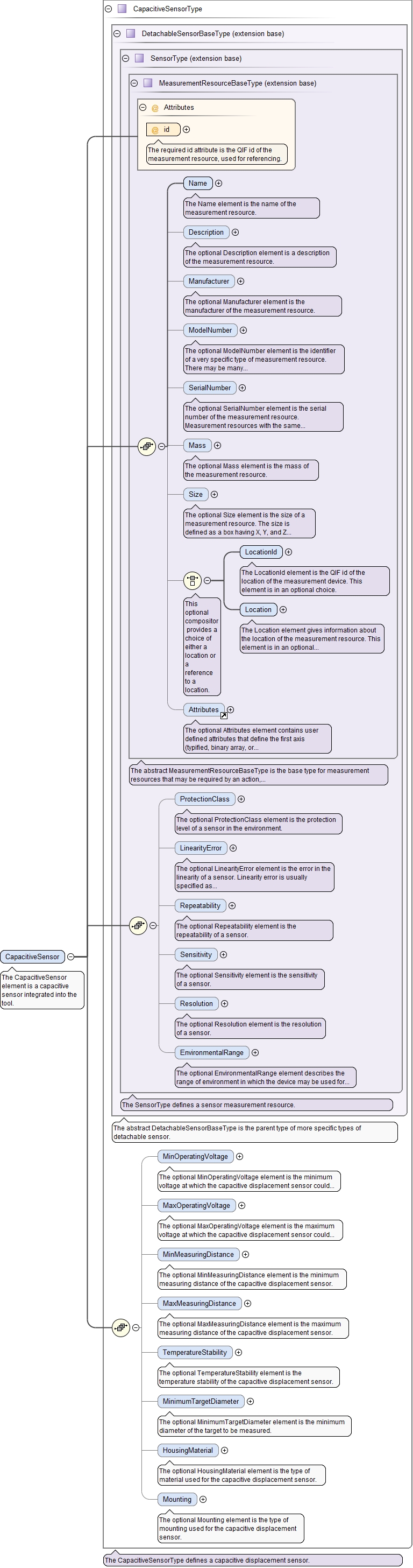Expand the LocationId plus sign
The height and width of the screenshot is (1568, 413).
point(288,552)
